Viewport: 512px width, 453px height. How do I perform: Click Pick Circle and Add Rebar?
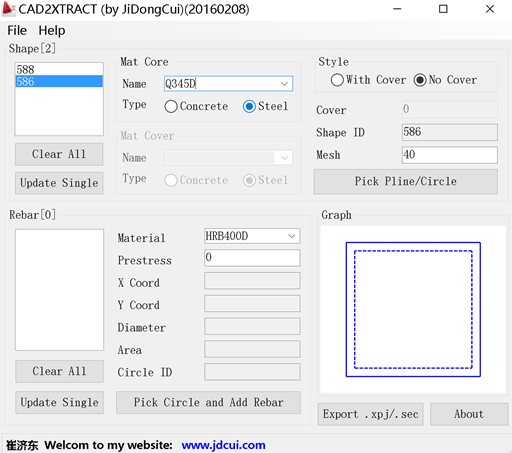pos(208,403)
